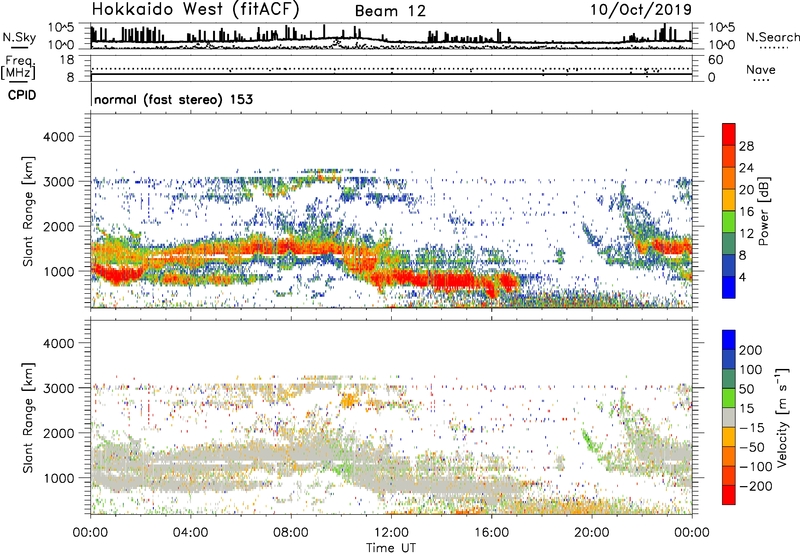Image resolution: width=800 pixels, height=554 pixels.
Task: Click the 'Time UT' axis label
Action: (391, 548)
